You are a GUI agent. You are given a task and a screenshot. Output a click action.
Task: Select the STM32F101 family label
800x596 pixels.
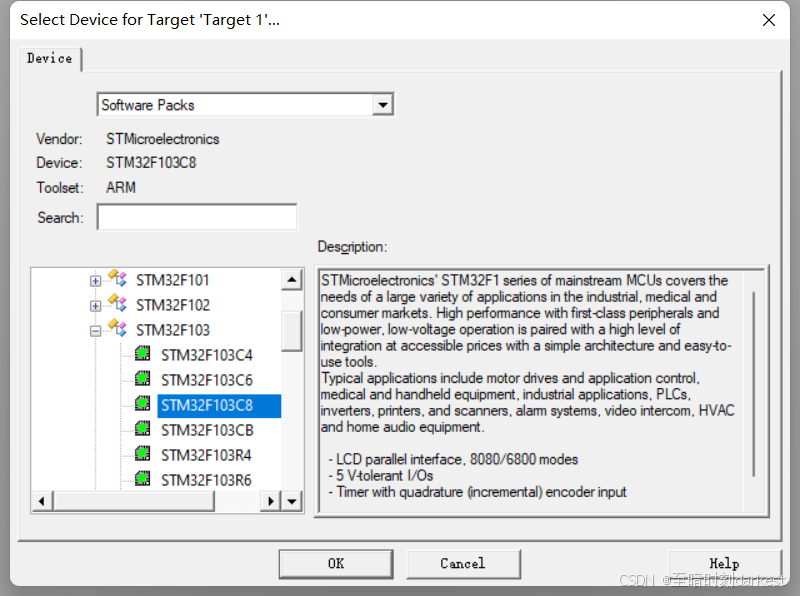[x=172, y=280]
